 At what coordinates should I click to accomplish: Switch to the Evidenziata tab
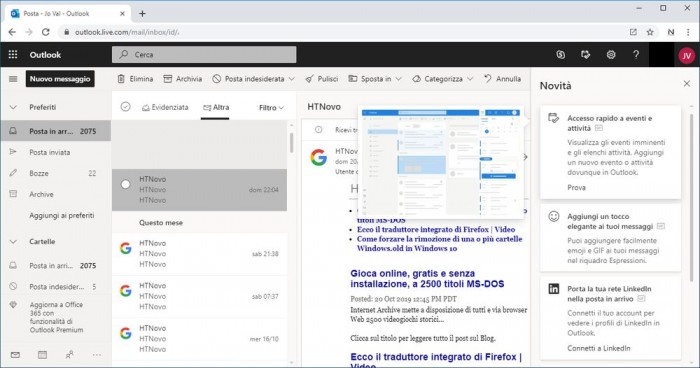point(165,107)
